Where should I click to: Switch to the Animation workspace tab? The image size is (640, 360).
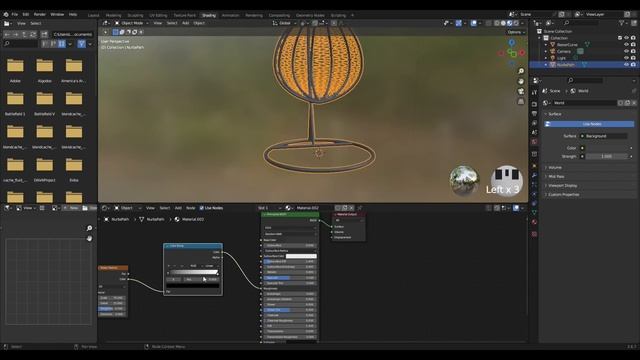click(x=230, y=15)
